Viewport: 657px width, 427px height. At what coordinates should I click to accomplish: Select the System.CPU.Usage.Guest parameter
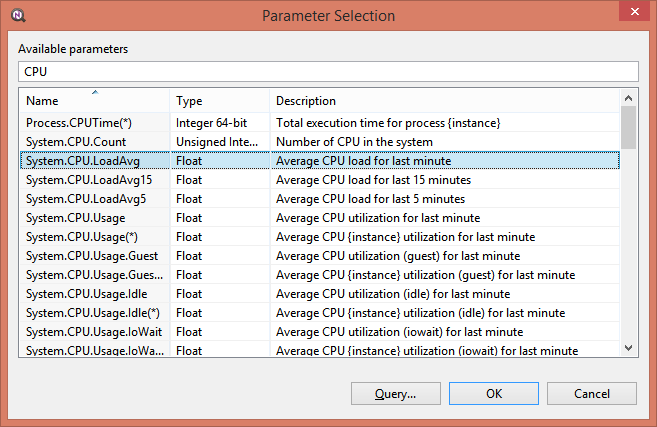(319, 256)
